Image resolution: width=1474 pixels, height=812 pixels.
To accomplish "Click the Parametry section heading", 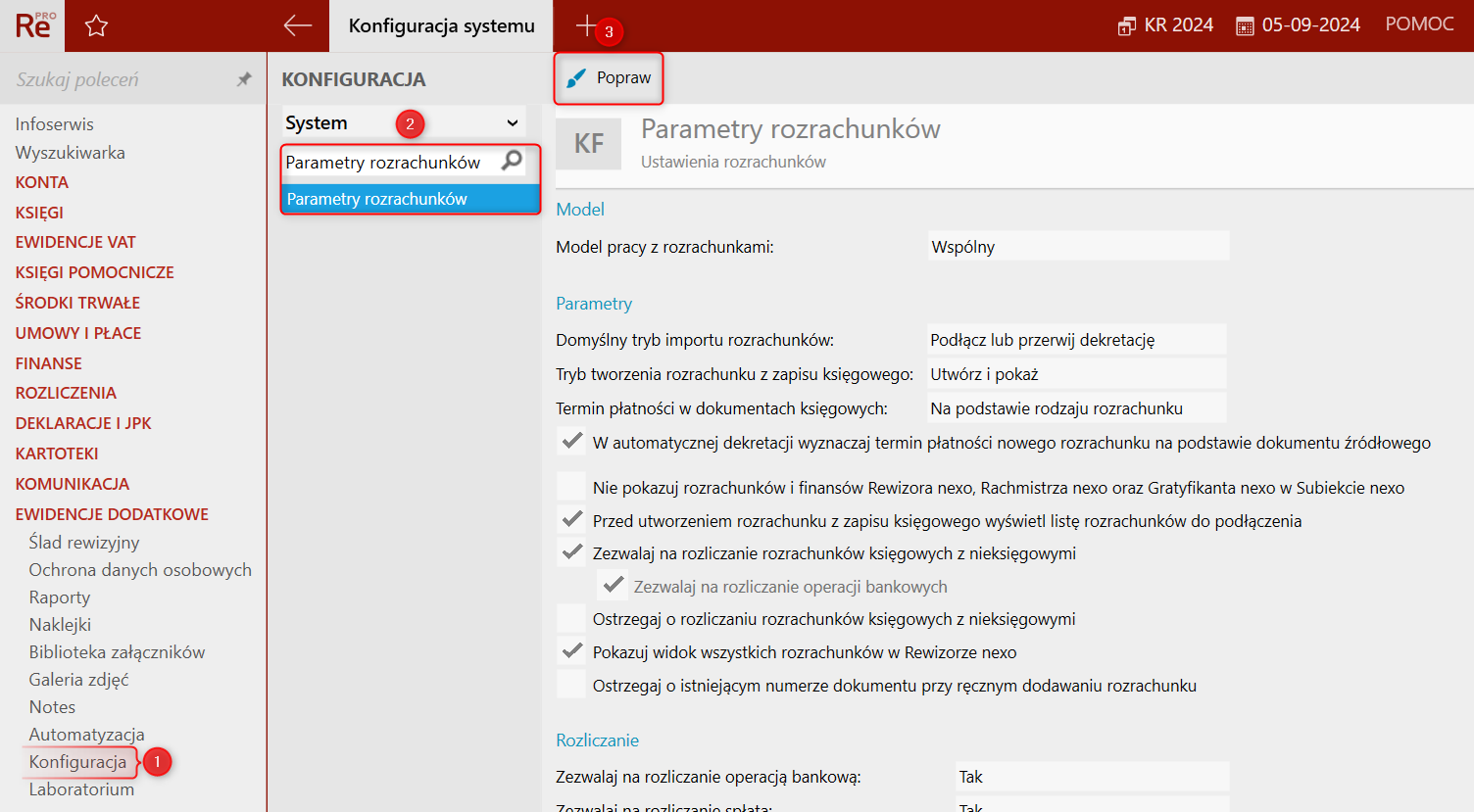I will 594,304.
